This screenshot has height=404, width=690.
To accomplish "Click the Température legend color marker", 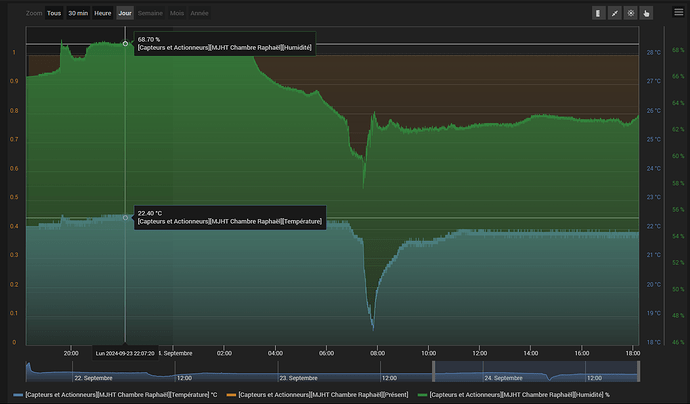I will 18,395.
